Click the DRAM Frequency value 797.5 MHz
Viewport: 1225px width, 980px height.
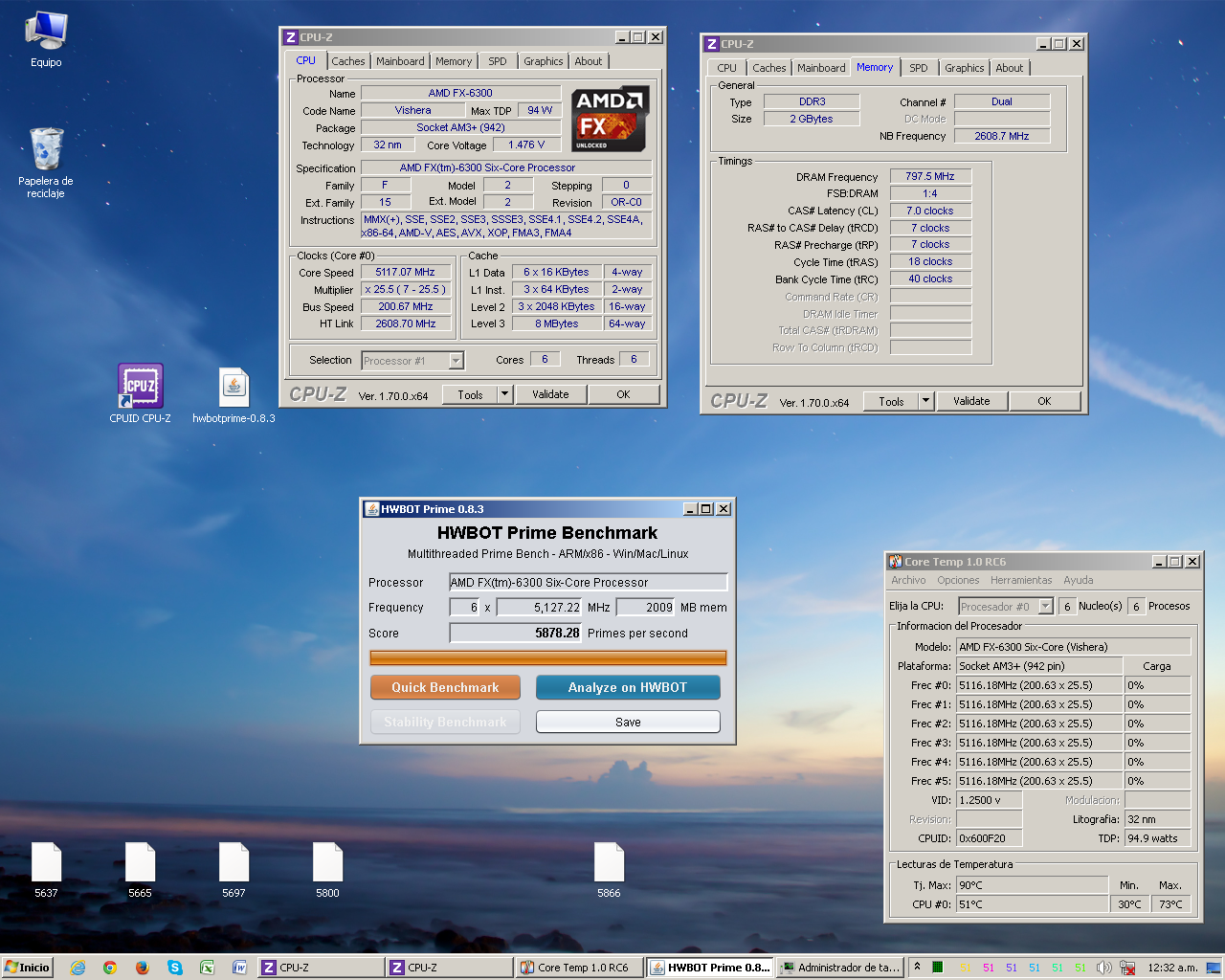tap(930, 176)
